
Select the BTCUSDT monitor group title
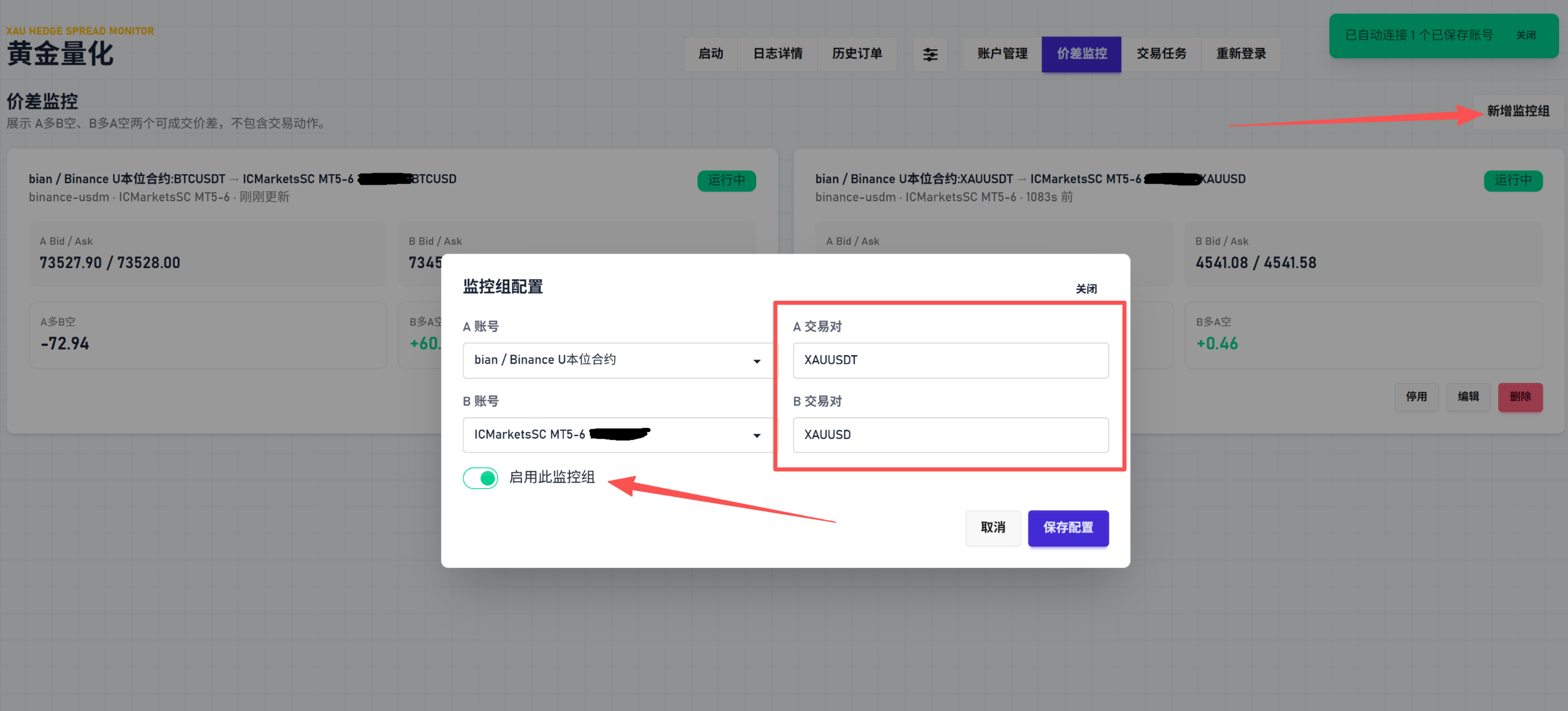[242, 179]
